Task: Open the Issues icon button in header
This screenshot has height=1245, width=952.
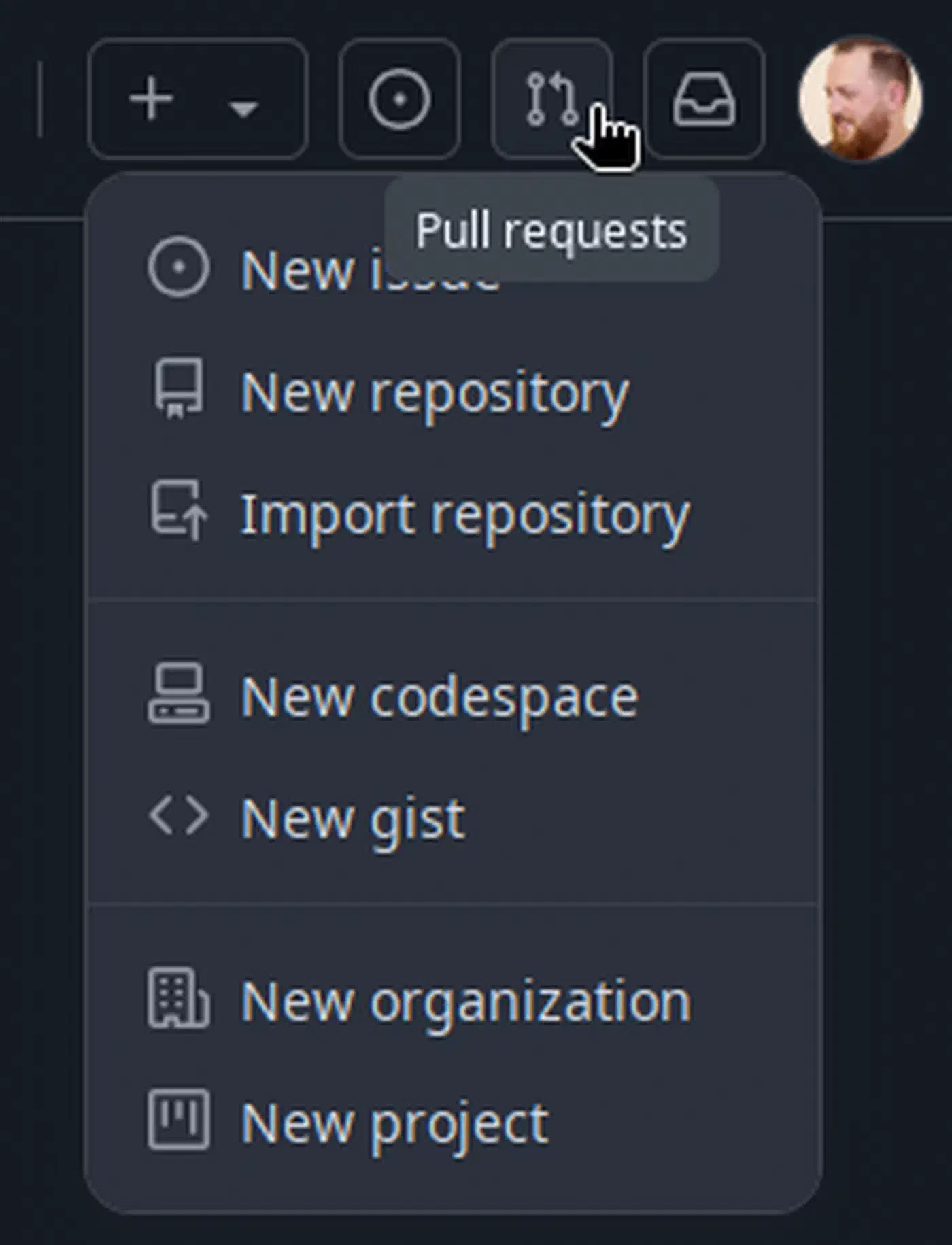Action: (400, 99)
